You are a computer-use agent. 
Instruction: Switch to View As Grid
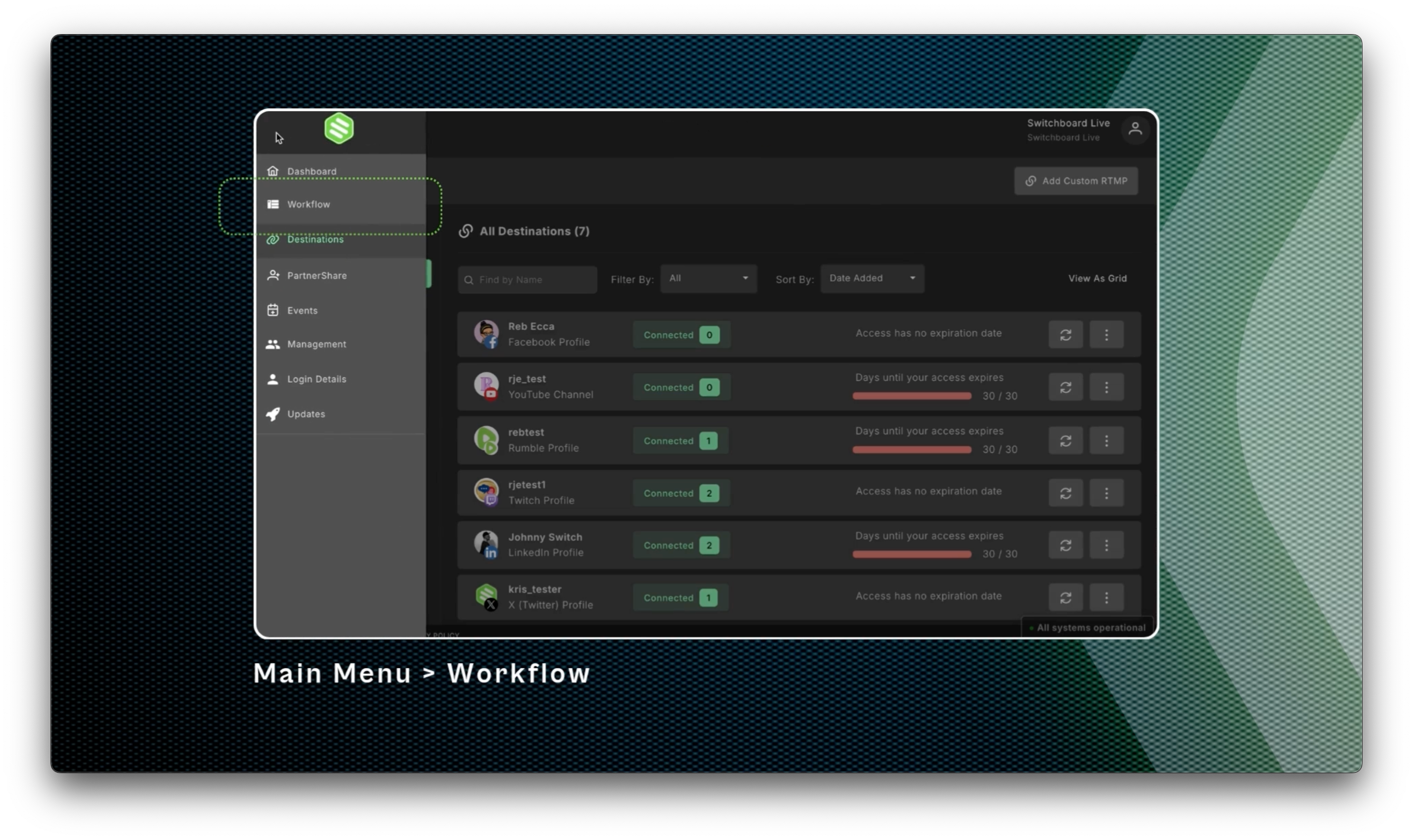tap(1097, 278)
